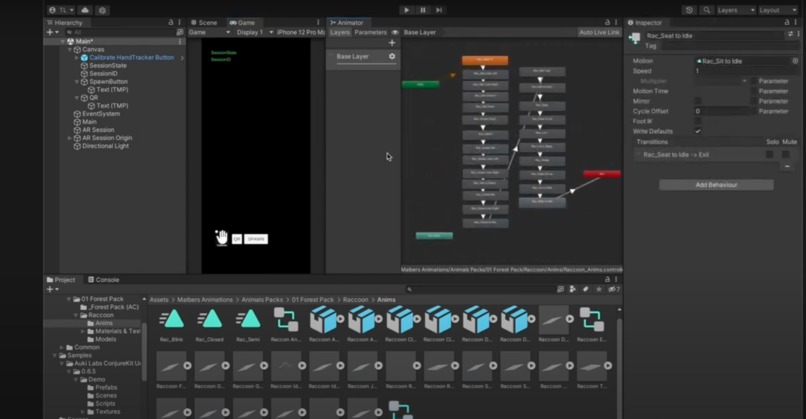Select the Game tab
Viewport: 806px width, 419px height.
click(242, 23)
